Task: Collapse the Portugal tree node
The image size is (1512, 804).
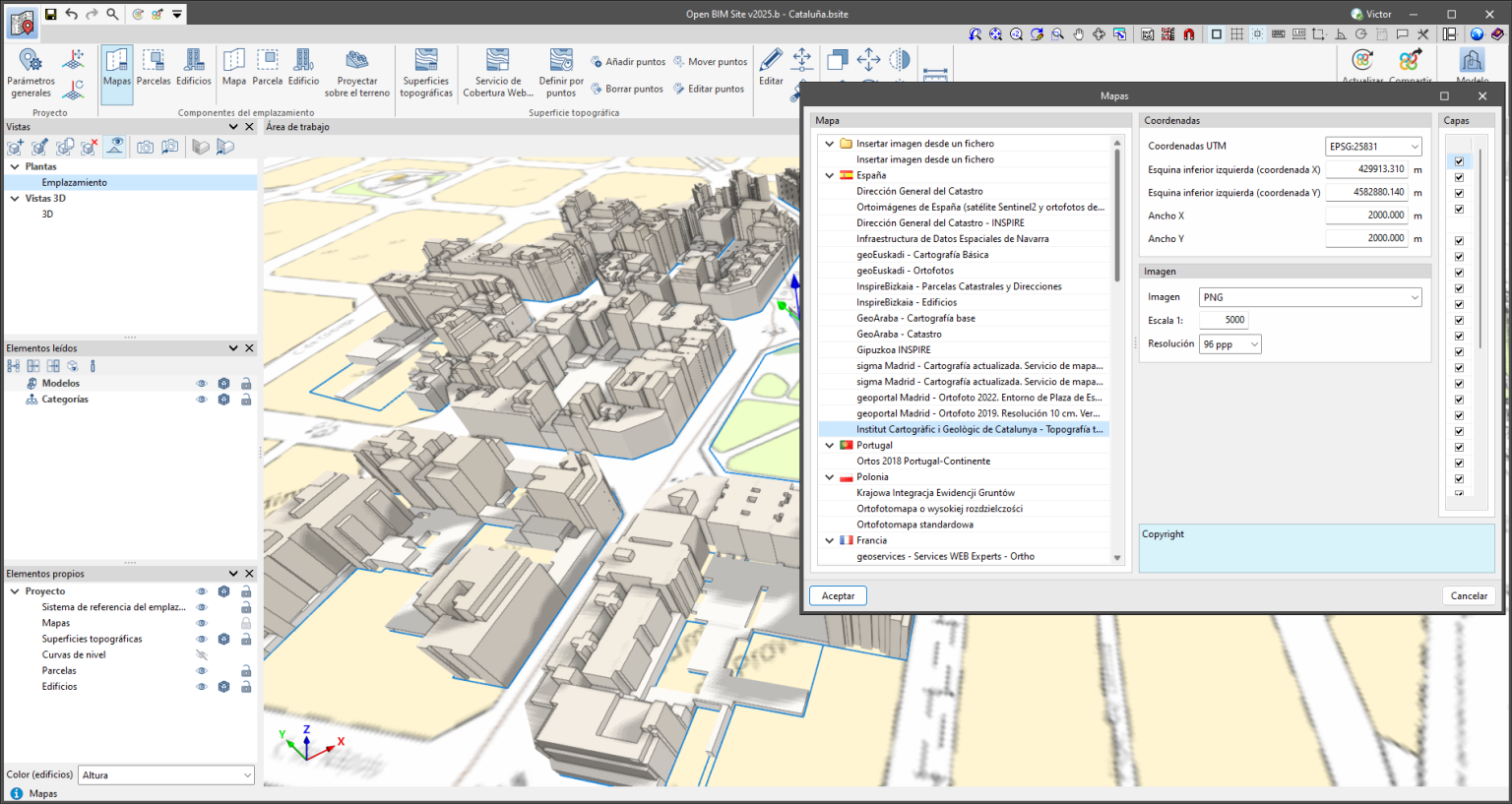Action: [830, 446]
